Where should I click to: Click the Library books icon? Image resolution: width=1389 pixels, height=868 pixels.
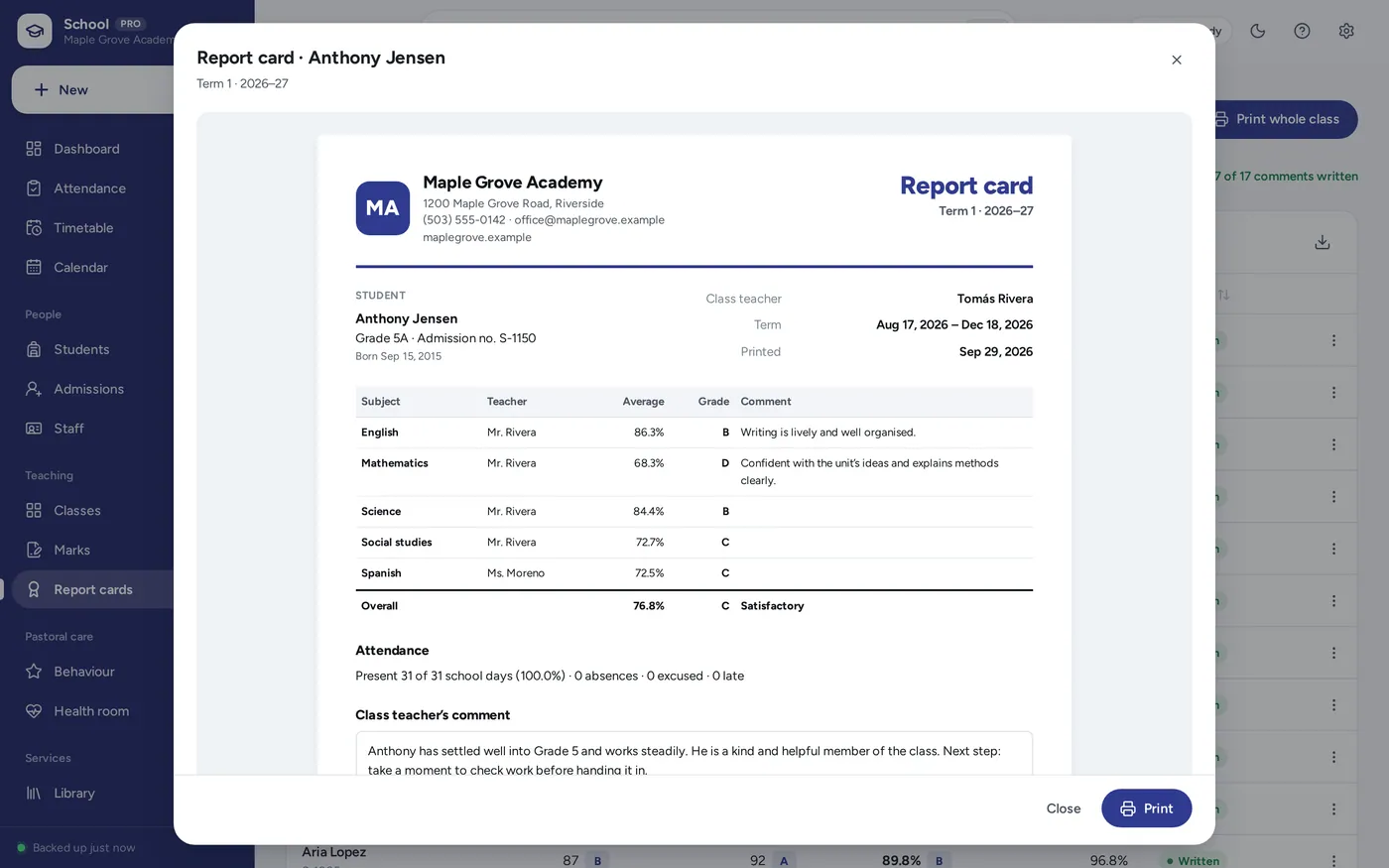(34, 794)
